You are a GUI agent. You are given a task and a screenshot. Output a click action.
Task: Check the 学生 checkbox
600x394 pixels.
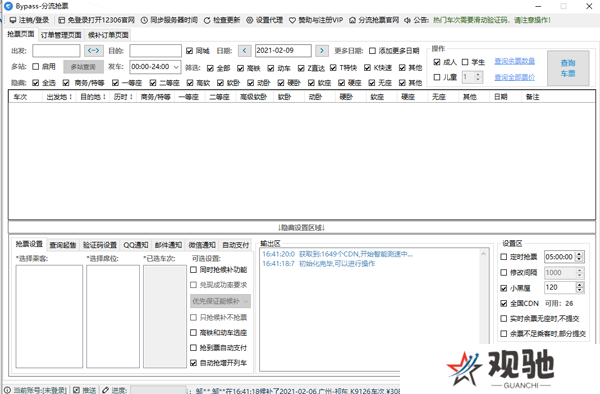[x=465, y=62]
